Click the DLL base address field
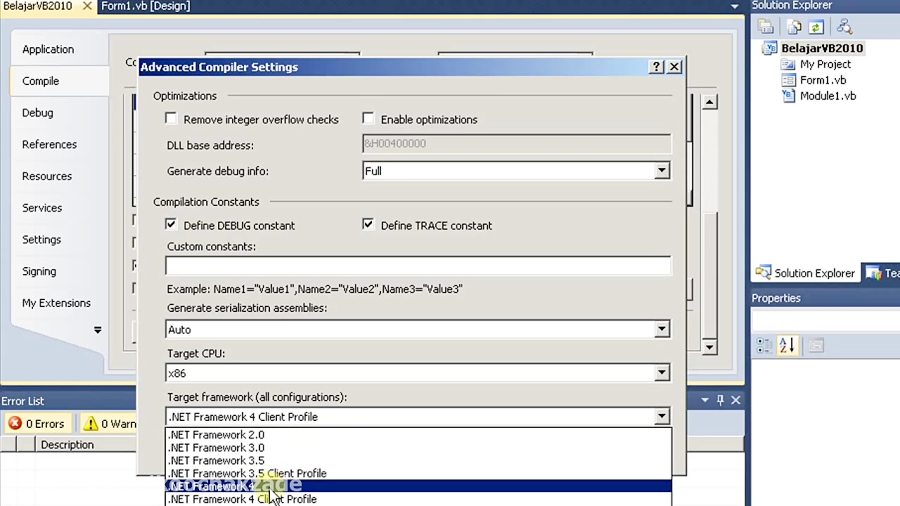This screenshot has width=900, height=506. coord(516,143)
